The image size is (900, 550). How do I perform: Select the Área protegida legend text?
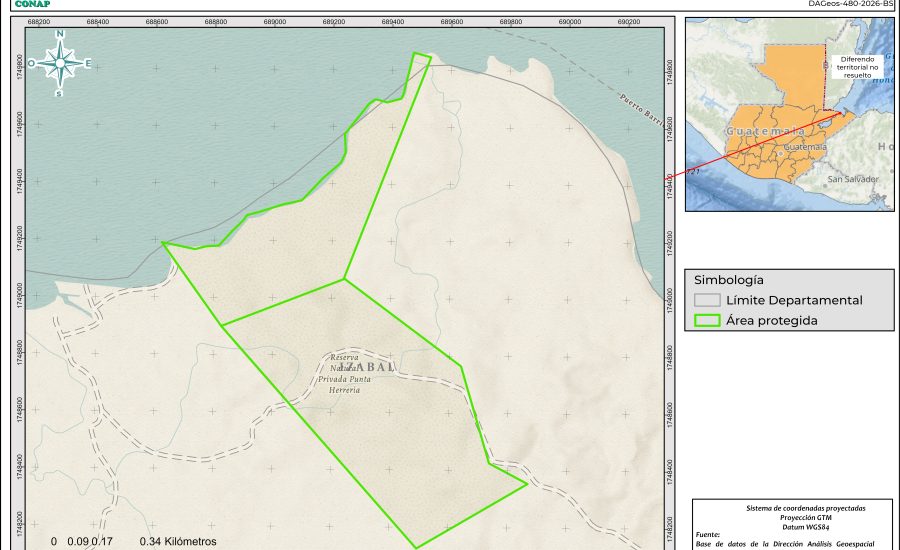(x=772, y=321)
